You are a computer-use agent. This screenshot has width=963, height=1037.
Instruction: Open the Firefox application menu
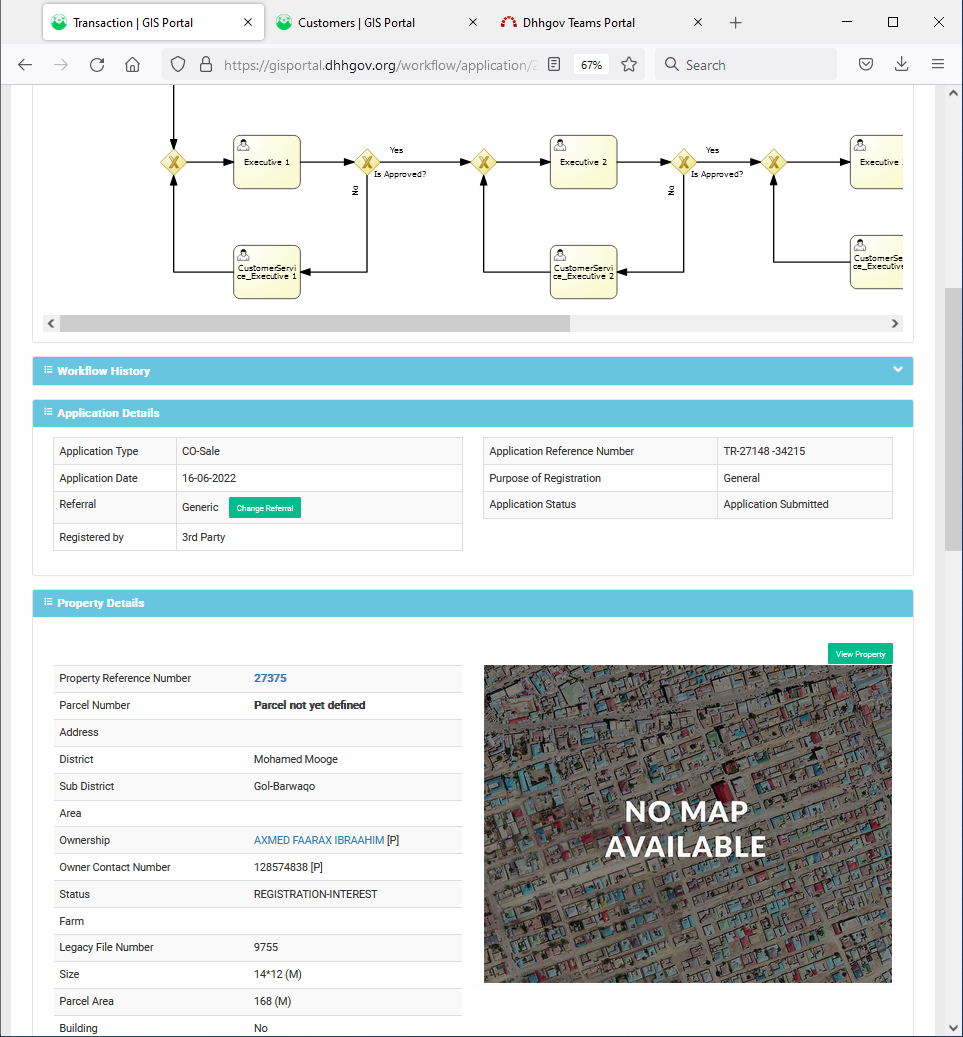(x=938, y=64)
